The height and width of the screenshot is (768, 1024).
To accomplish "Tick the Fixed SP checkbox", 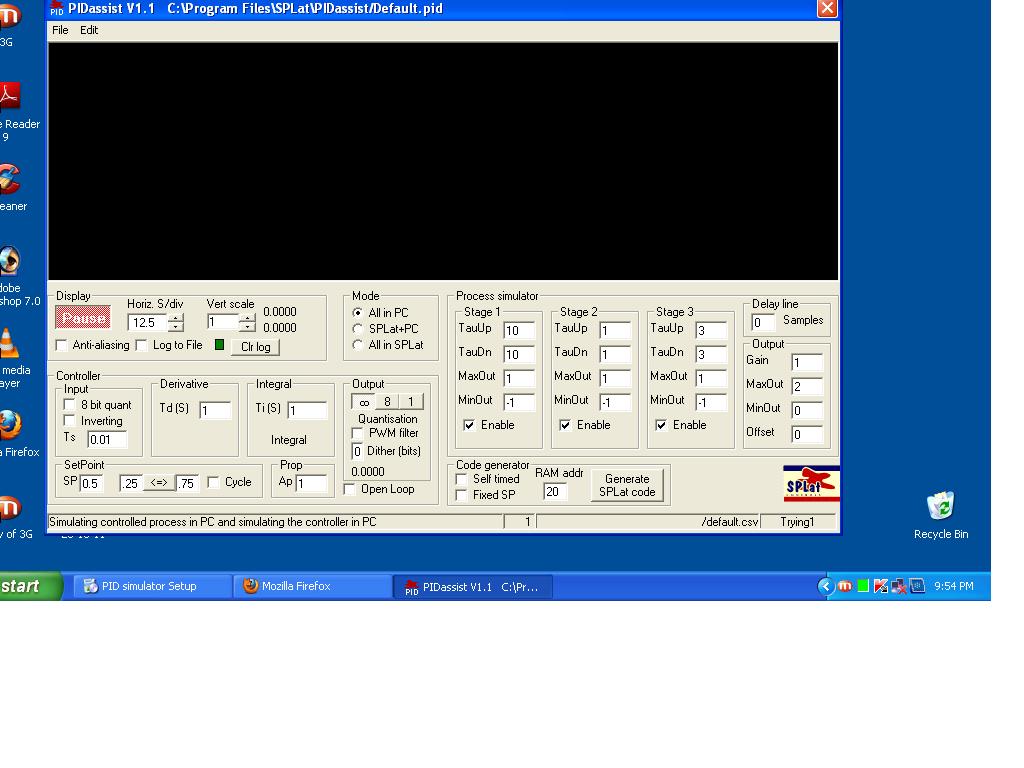I will click(462, 495).
